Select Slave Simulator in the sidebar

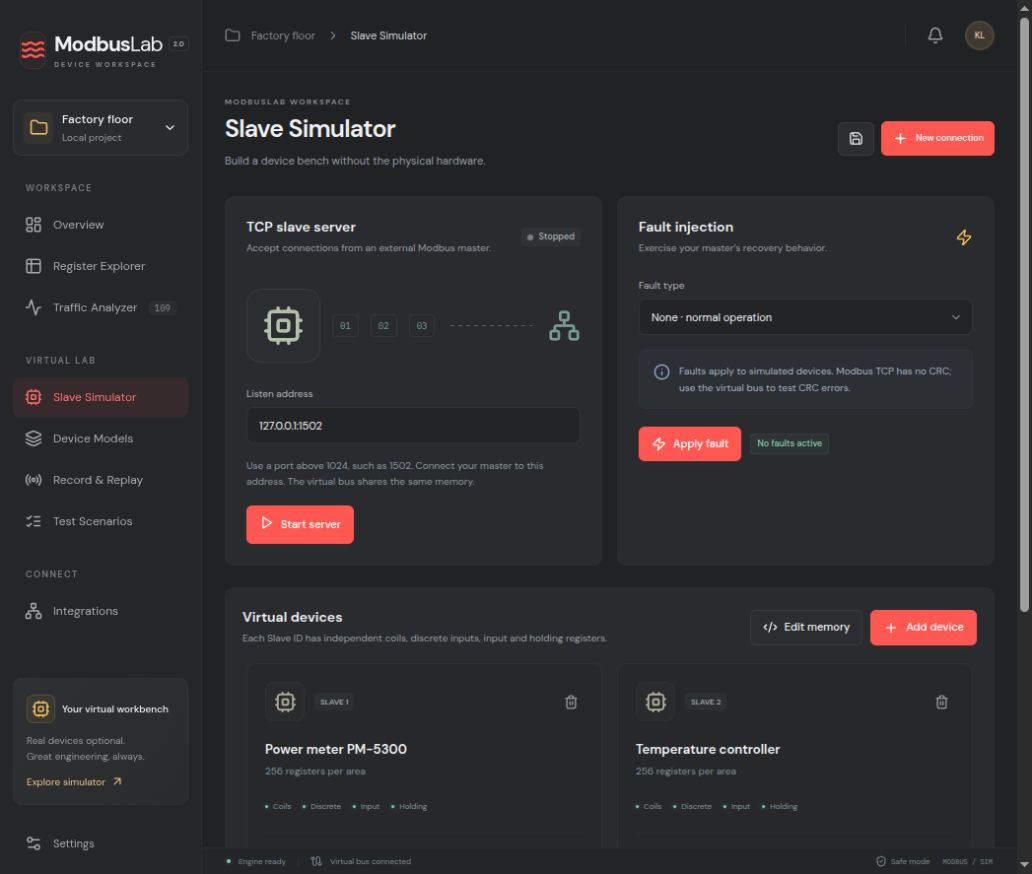(100, 397)
